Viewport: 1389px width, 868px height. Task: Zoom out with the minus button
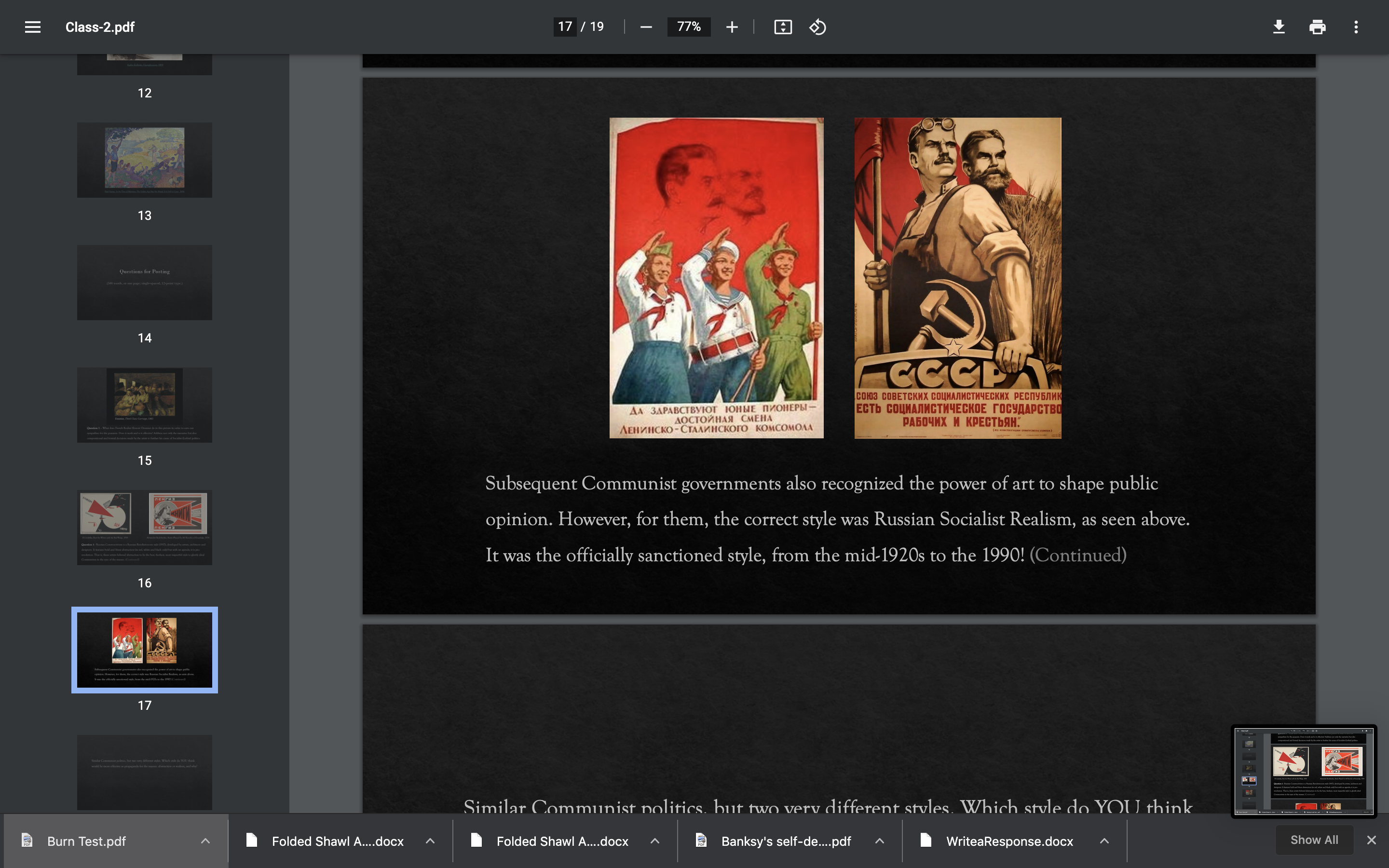[646, 27]
